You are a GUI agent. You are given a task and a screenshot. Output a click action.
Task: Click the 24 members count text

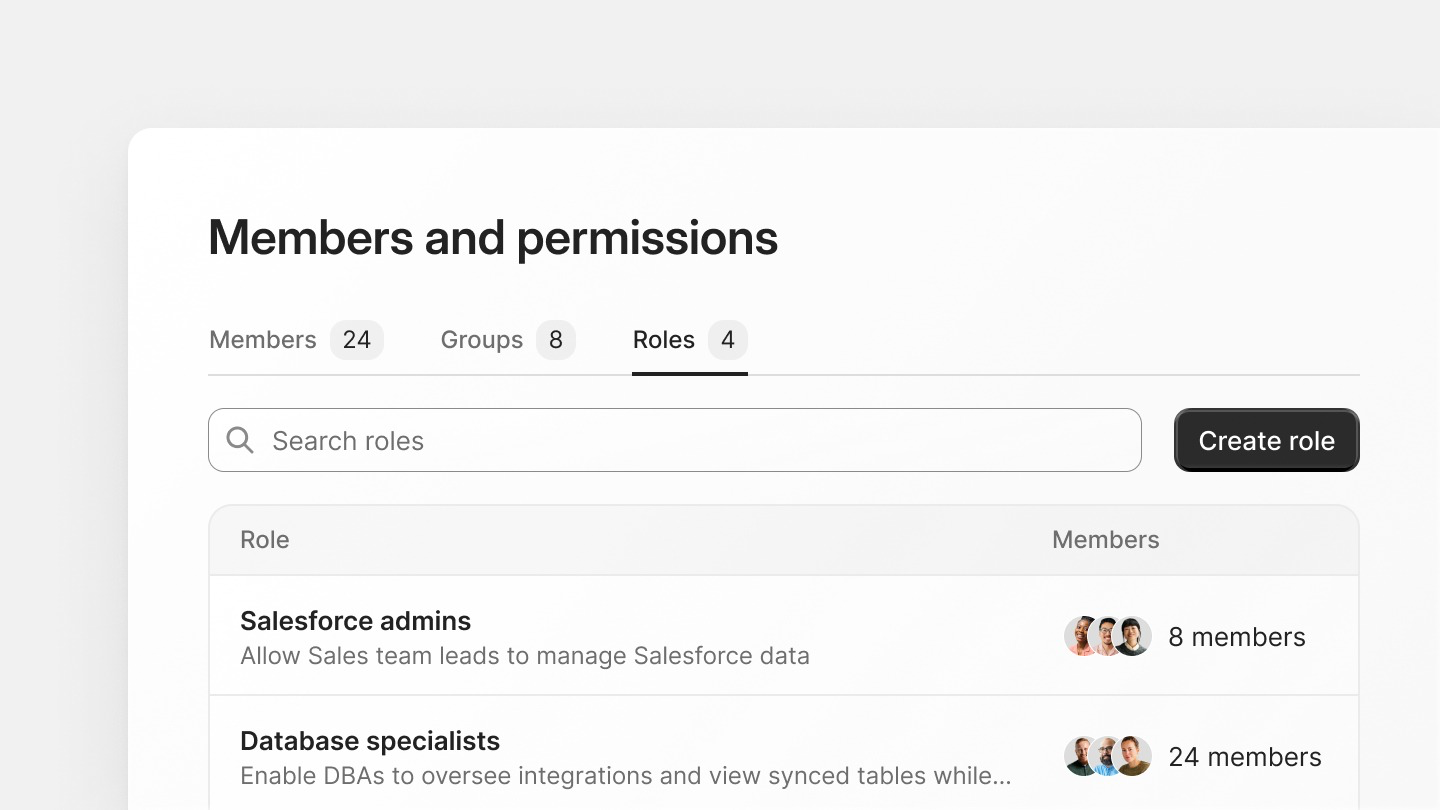[x=1245, y=757]
